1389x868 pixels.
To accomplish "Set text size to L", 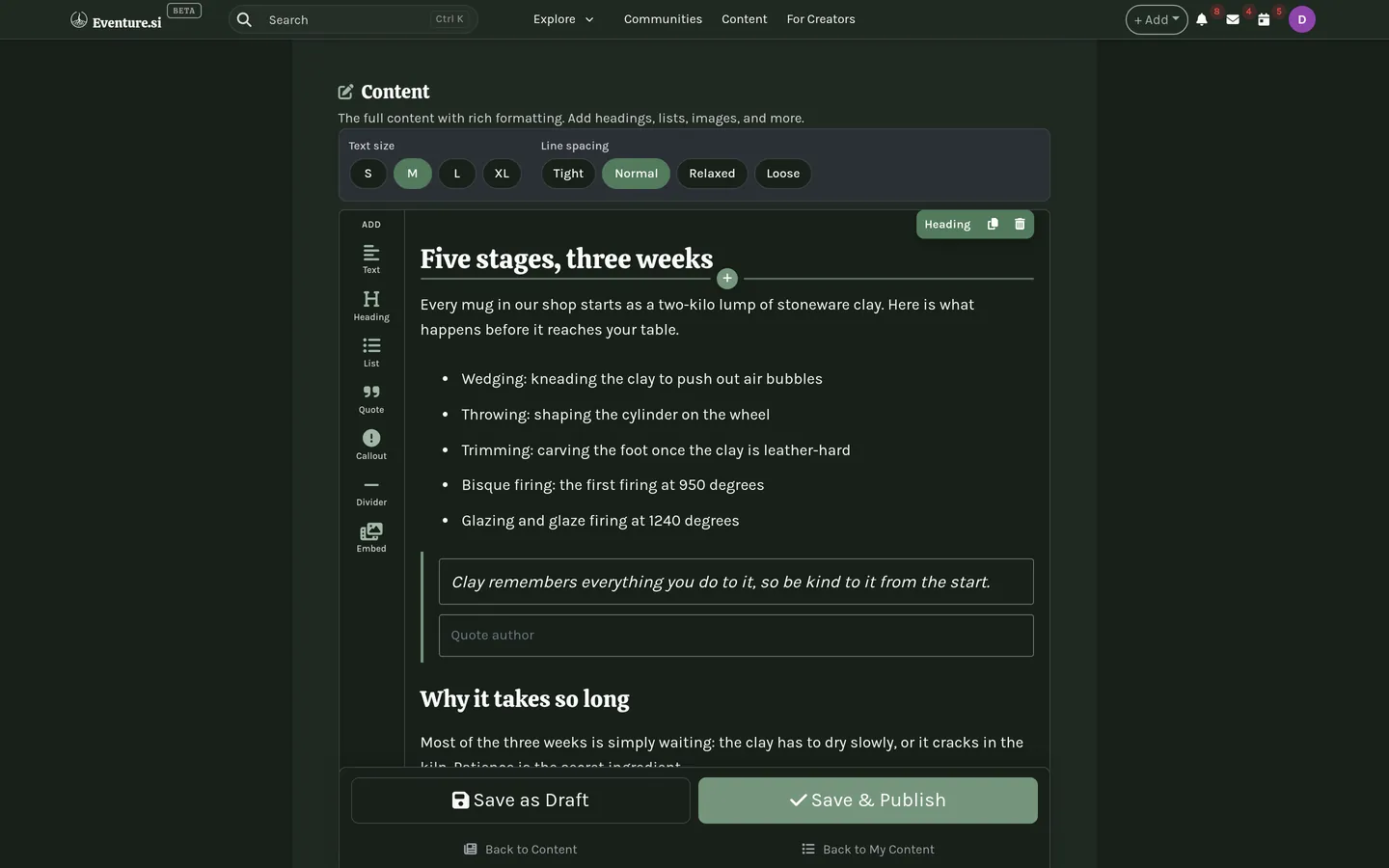I will (x=457, y=174).
